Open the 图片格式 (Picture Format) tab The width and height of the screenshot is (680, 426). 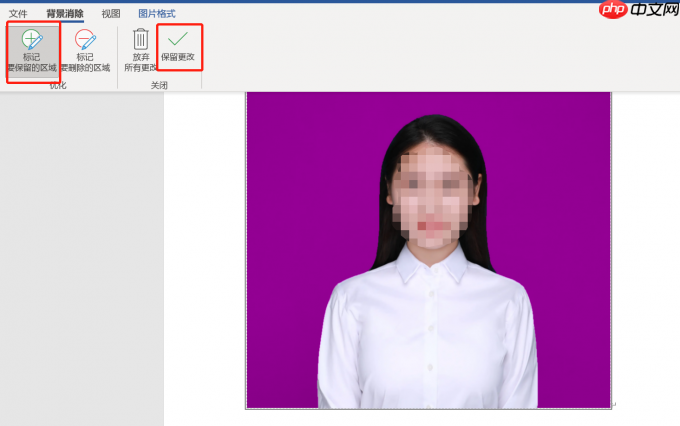tap(157, 14)
